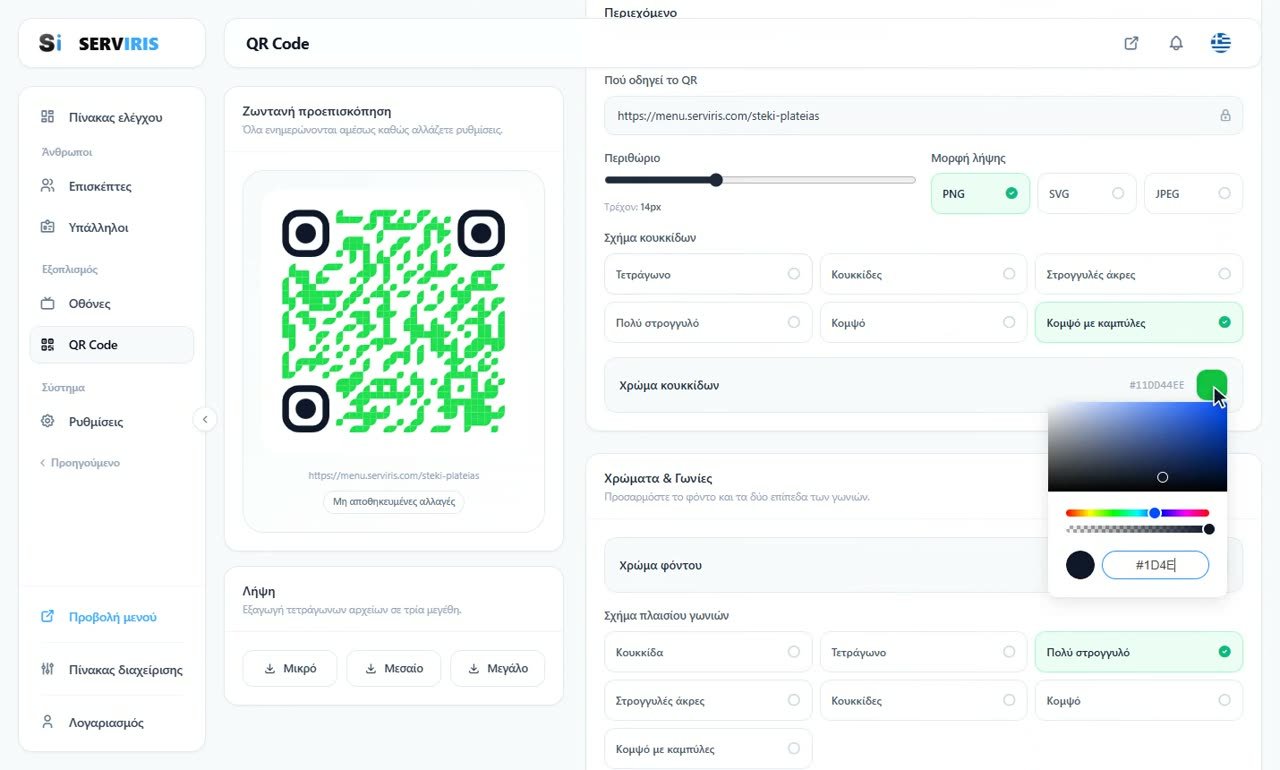Choose Πολύ στρογγυλό dot shape

coord(708,322)
